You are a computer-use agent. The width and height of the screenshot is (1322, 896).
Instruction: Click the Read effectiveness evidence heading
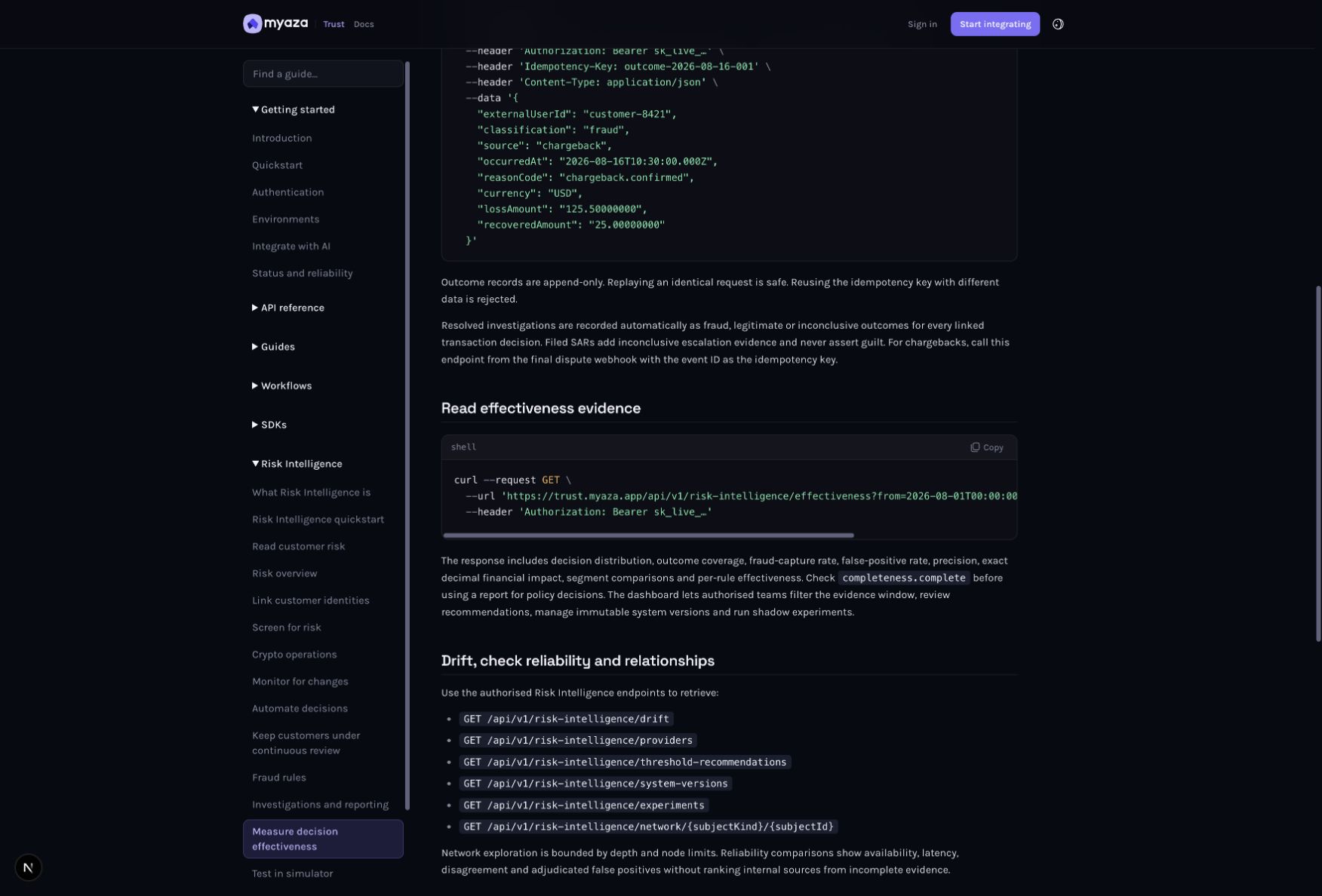pyautogui.click(x=540, y=408)
